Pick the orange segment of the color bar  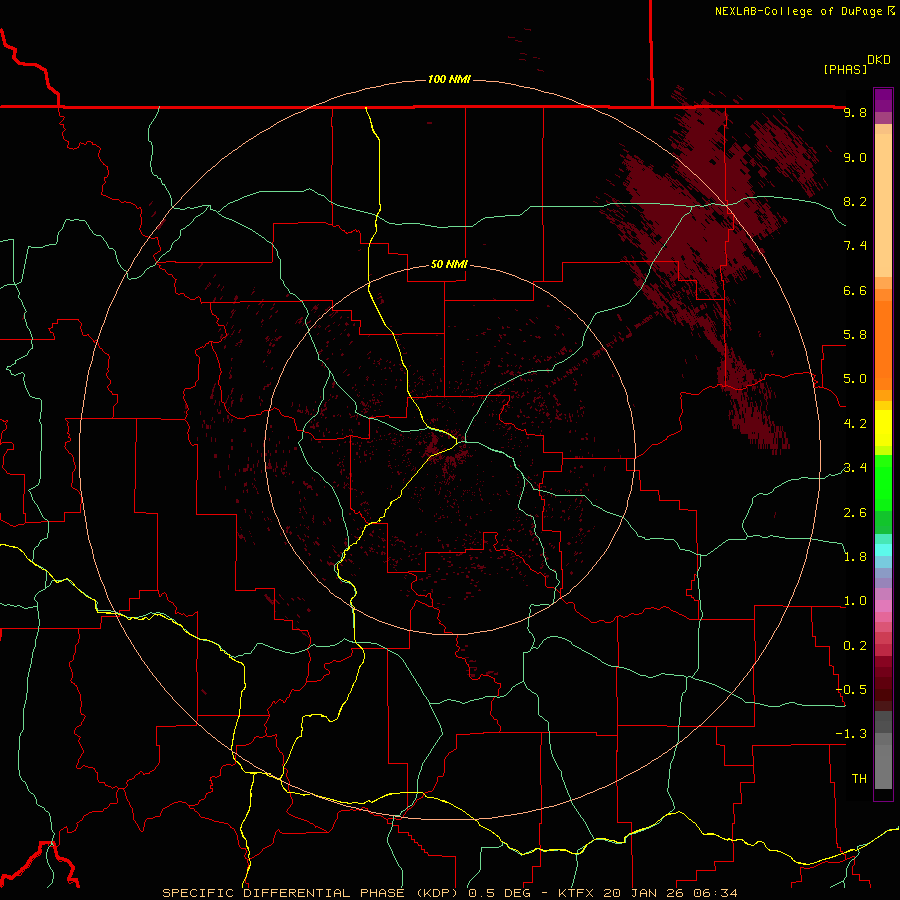point(883,344)
